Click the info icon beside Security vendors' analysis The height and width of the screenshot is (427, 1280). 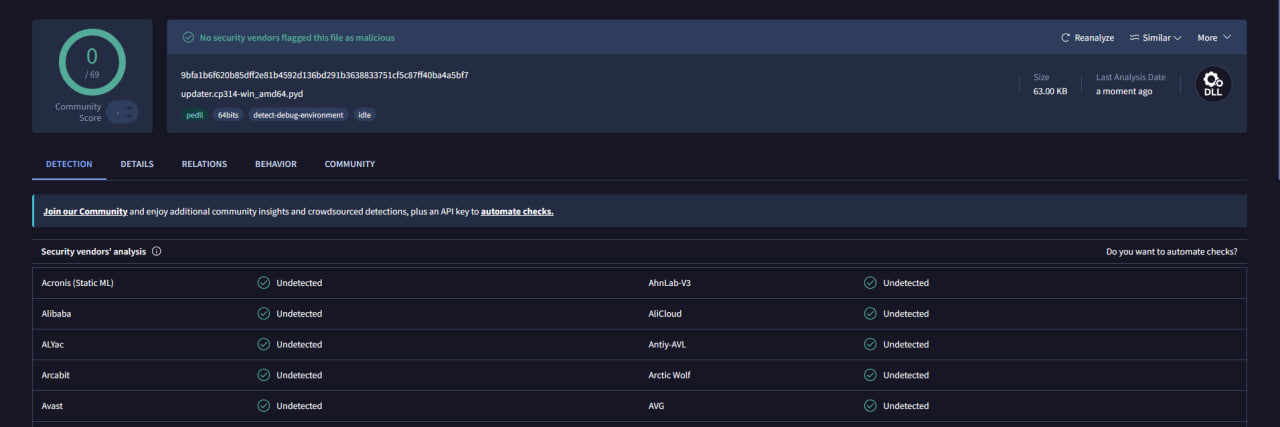tap(157, 252)
